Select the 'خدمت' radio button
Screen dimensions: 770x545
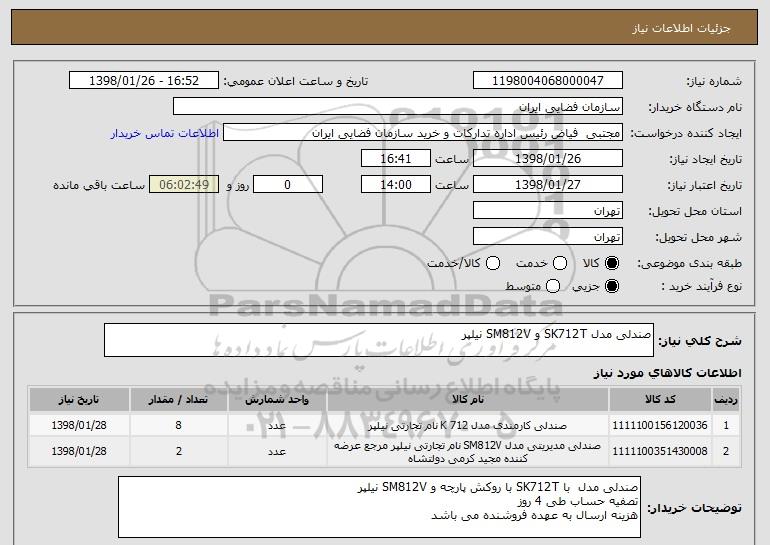tap(560, 263)
